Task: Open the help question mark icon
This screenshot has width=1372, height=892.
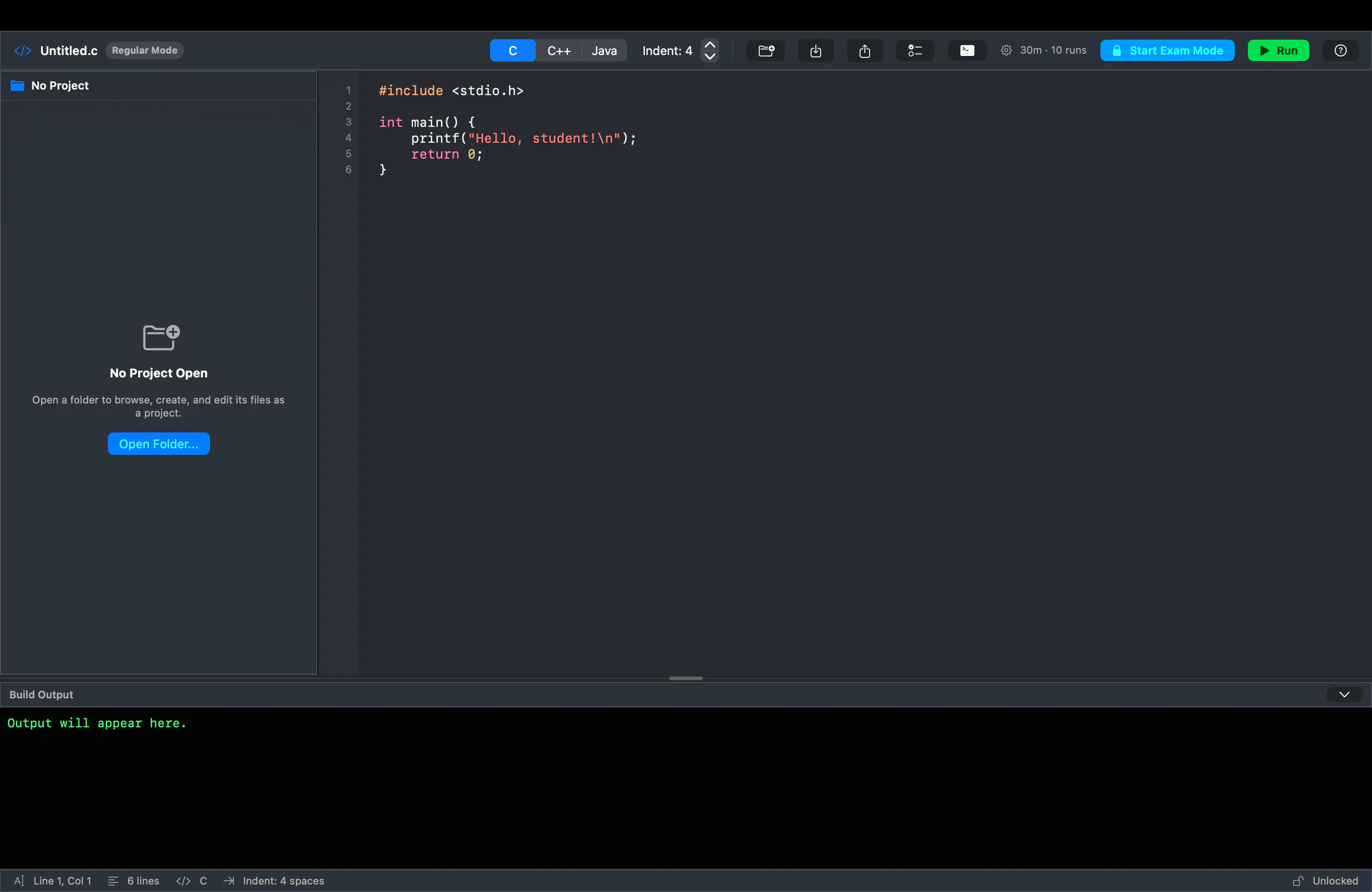Action: coord(1341,51)
